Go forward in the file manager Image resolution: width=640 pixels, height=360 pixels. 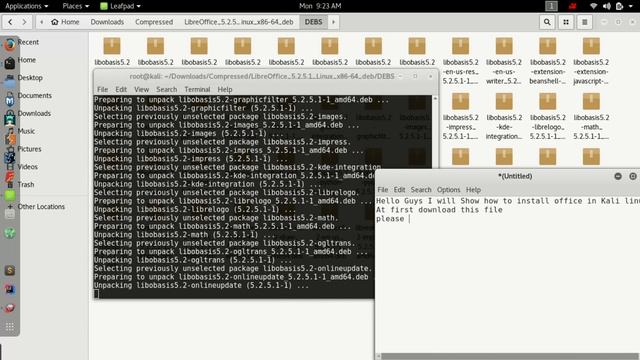[24, 22]
